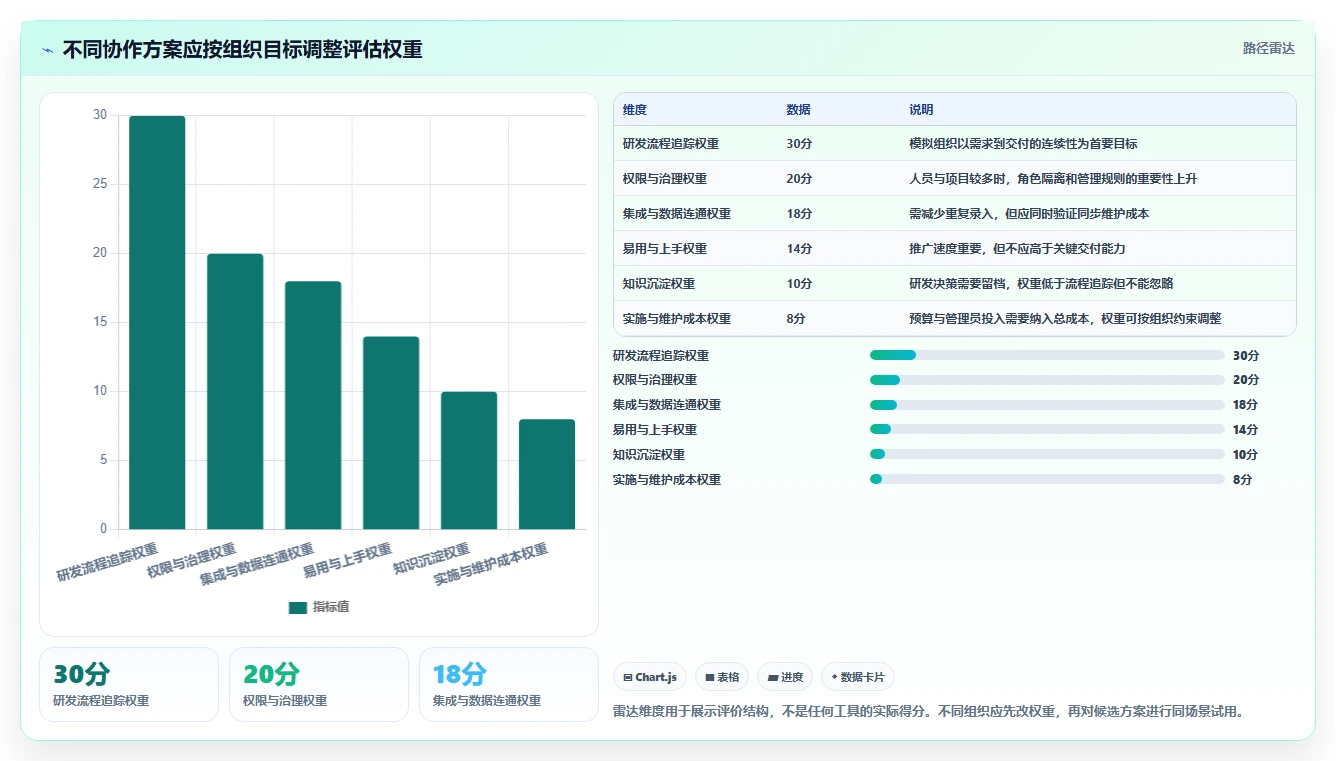Click the 知识沉淀权重 progress bar
Image resolution: width=1336 pixels, height=761 pixels.
pos(1047,455)
